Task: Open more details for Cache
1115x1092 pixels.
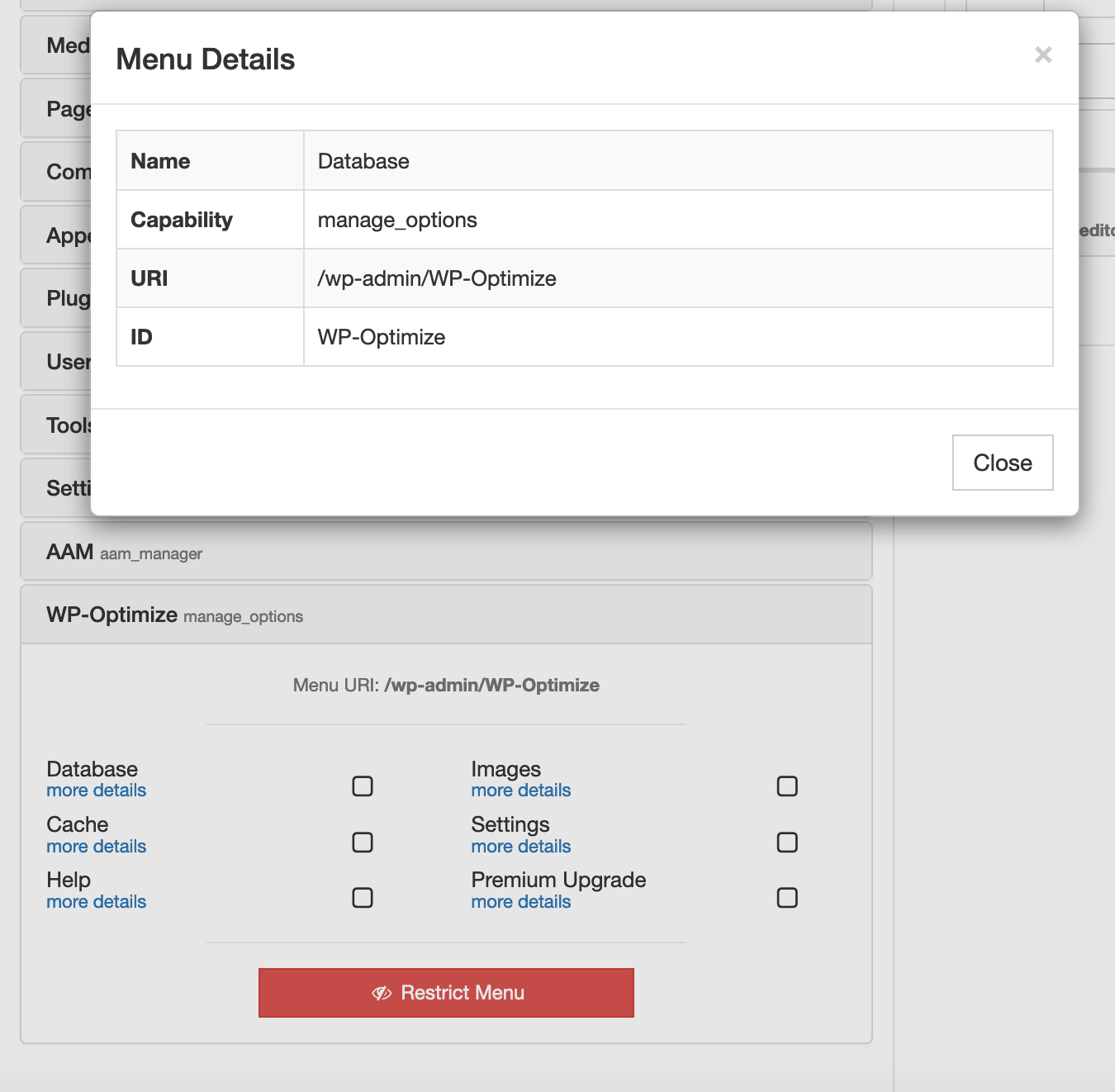Action: [96, 846]
